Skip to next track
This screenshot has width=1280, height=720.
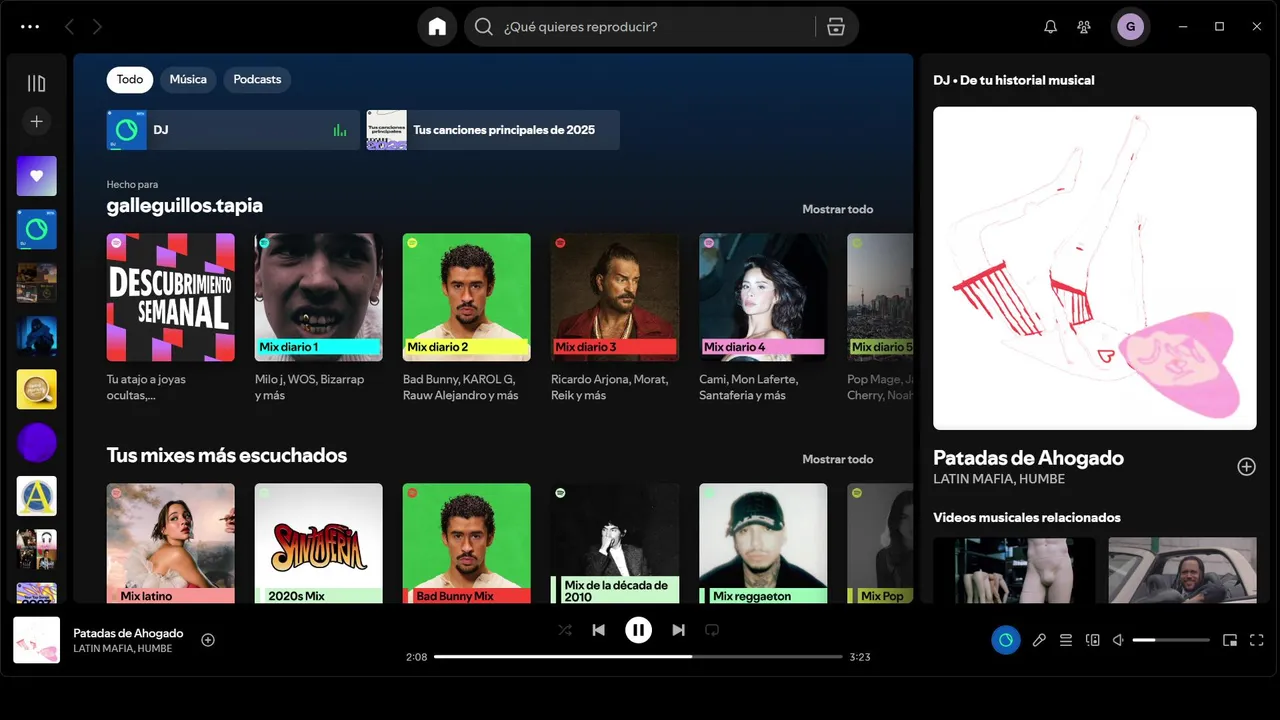click(x=678, y=630)
